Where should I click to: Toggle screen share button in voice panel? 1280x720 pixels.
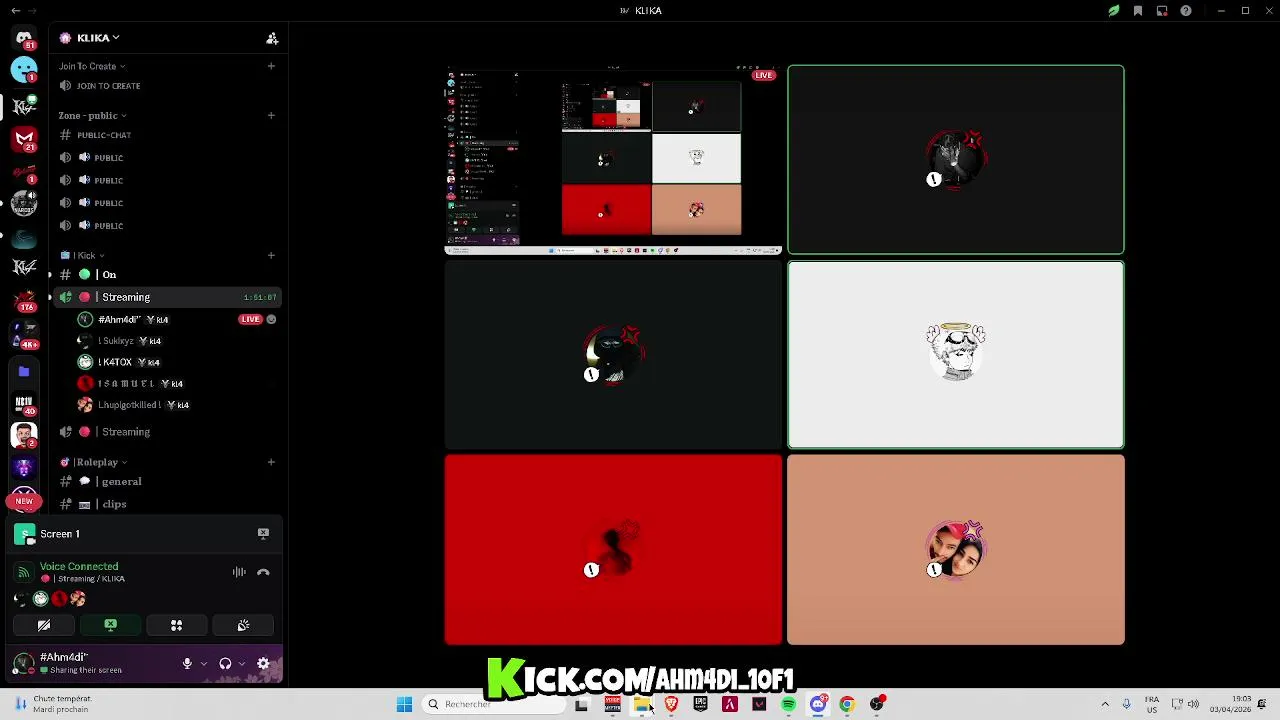[x=110, y=626]
